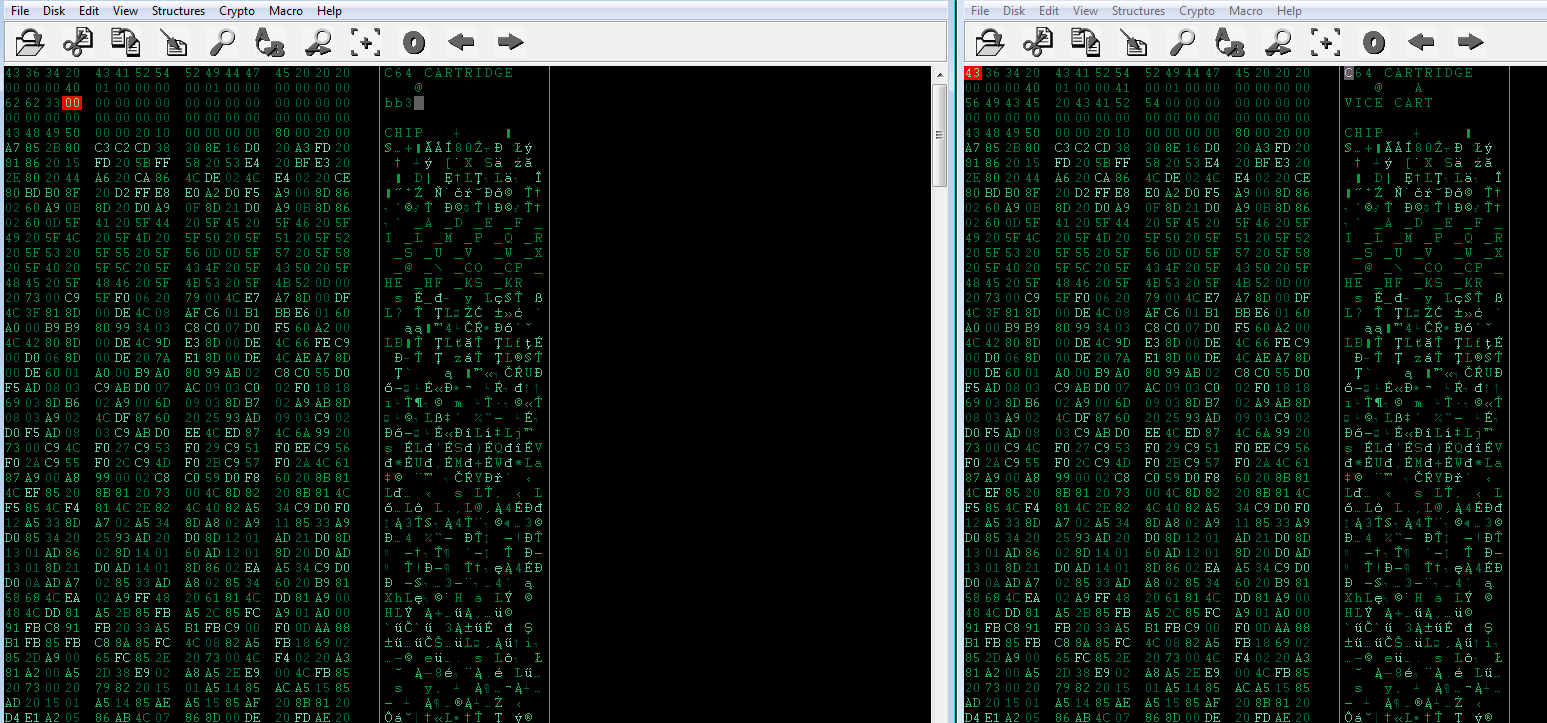The image size is (1547, 723).
Task: Click the Cut (scissors) icon in right window
Action: [1038, 42]
